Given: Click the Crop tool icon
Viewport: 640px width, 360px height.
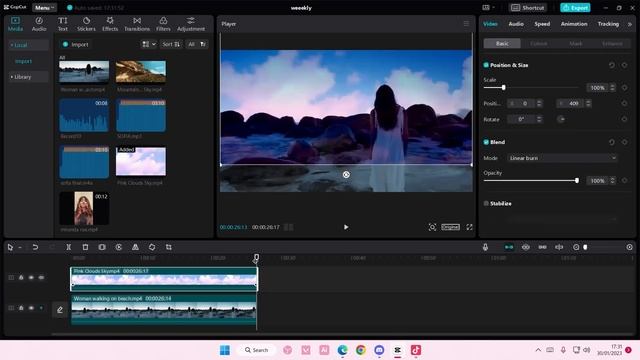Looking at the screenshot, I should pos(169,247).
